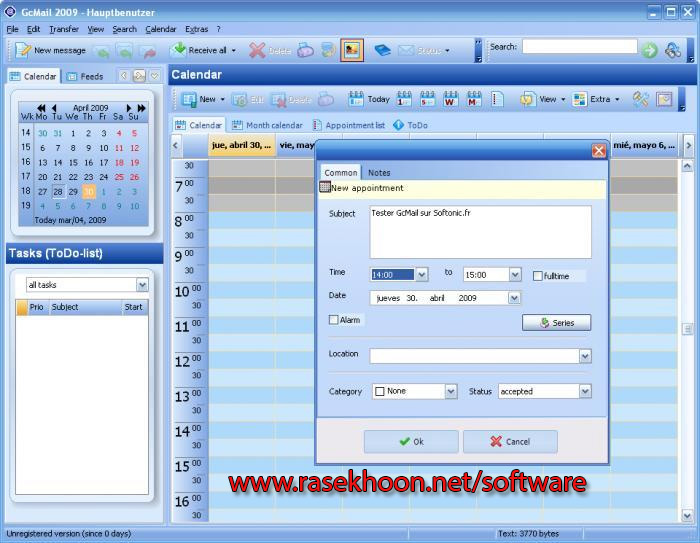This screenshot has width=700, height=543.
Task: Click the Today calendar icon
Action: [369, 99]
